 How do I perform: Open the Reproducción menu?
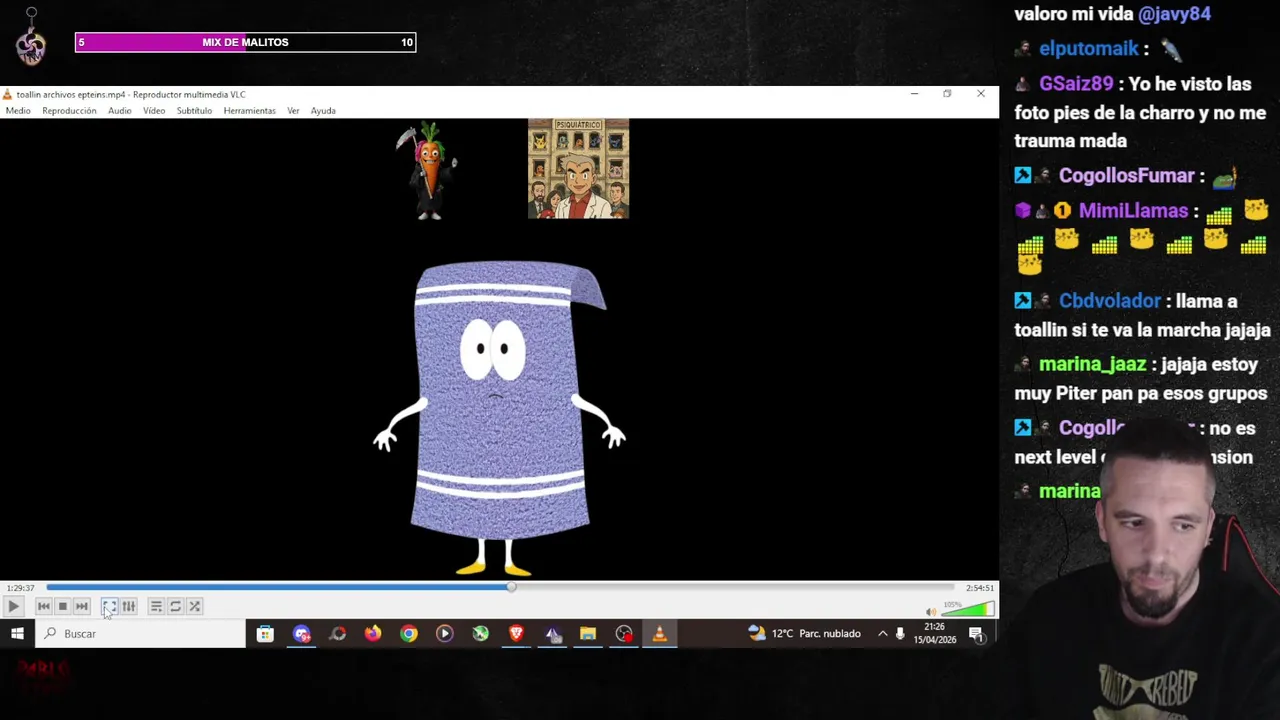69,111
